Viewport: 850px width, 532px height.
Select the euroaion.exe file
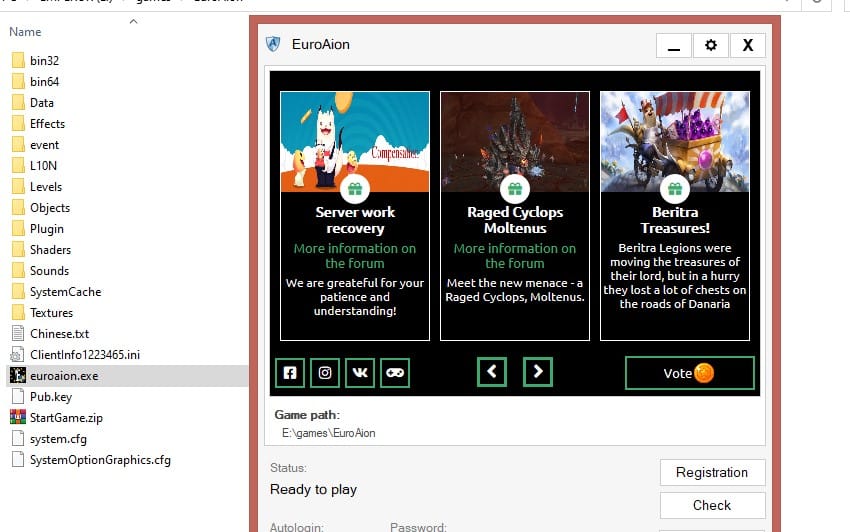coord(64,376)
